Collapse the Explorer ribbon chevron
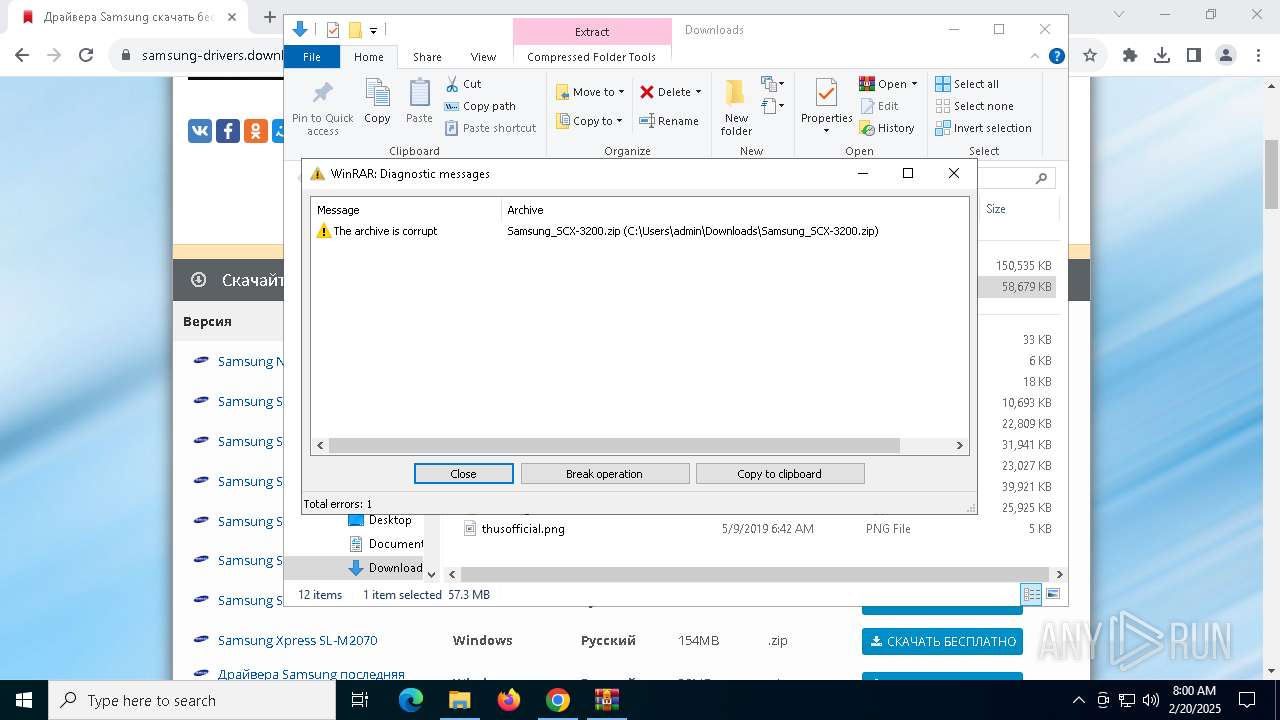Screen dimensions: 1280x720 click(1037, 57)
